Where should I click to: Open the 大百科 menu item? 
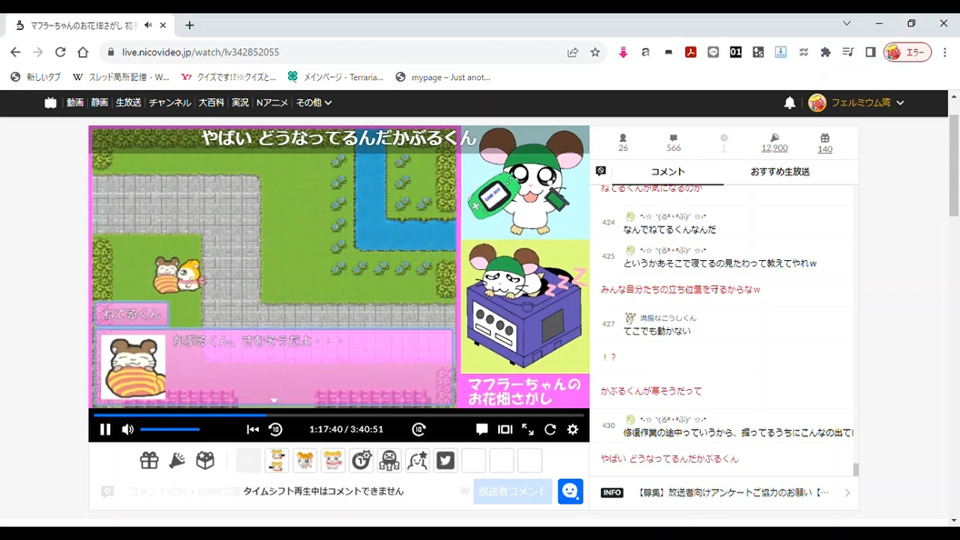click(211, 103)
